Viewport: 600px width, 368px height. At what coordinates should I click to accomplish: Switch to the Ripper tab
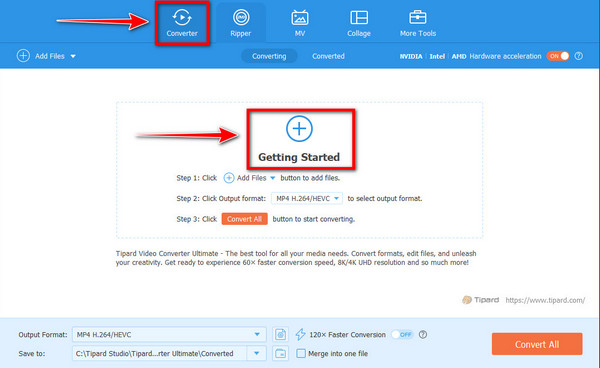[x=241, y=23]
